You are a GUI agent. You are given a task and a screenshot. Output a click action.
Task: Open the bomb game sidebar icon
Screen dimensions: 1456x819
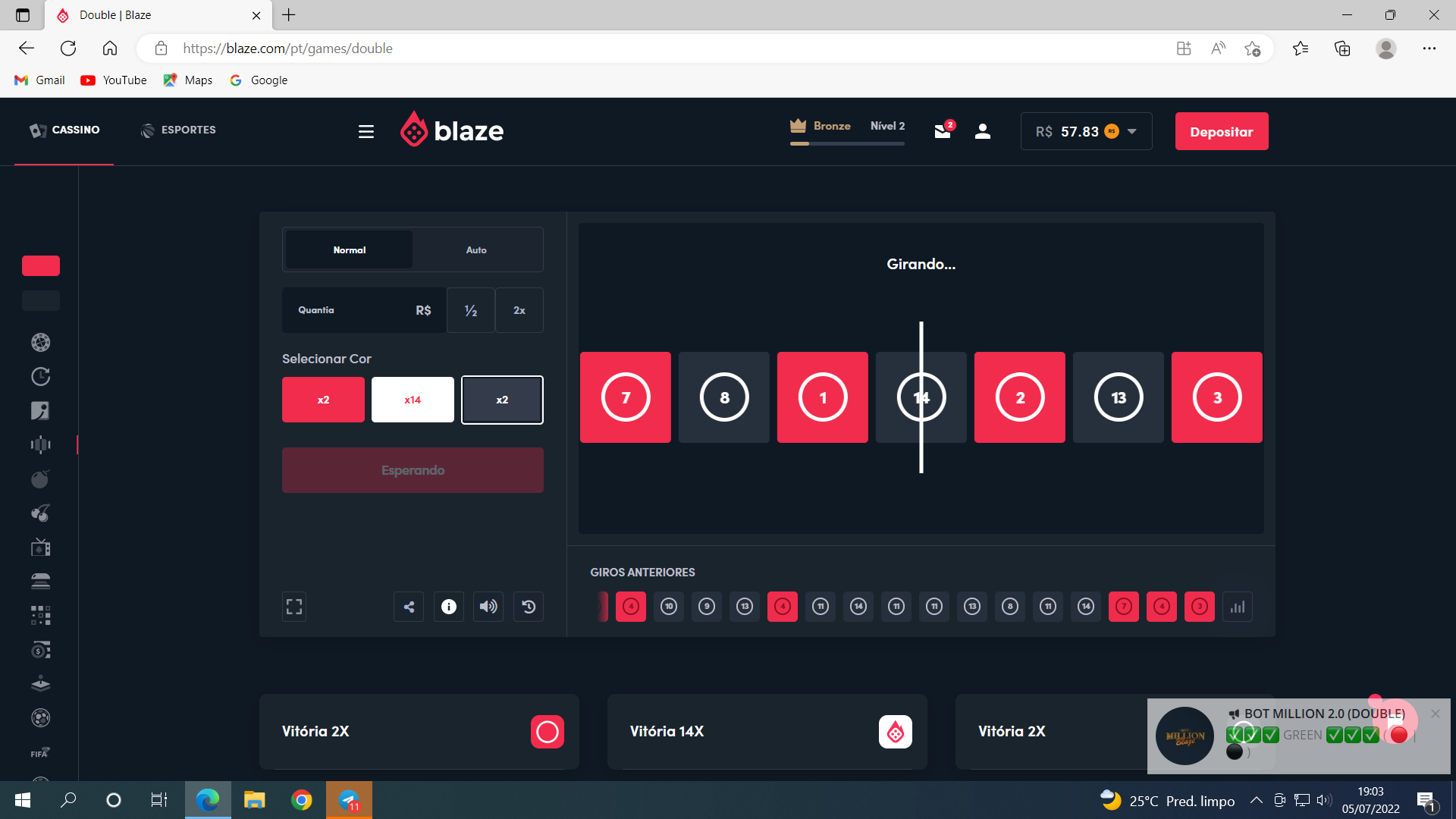click(x=41, y=479)
